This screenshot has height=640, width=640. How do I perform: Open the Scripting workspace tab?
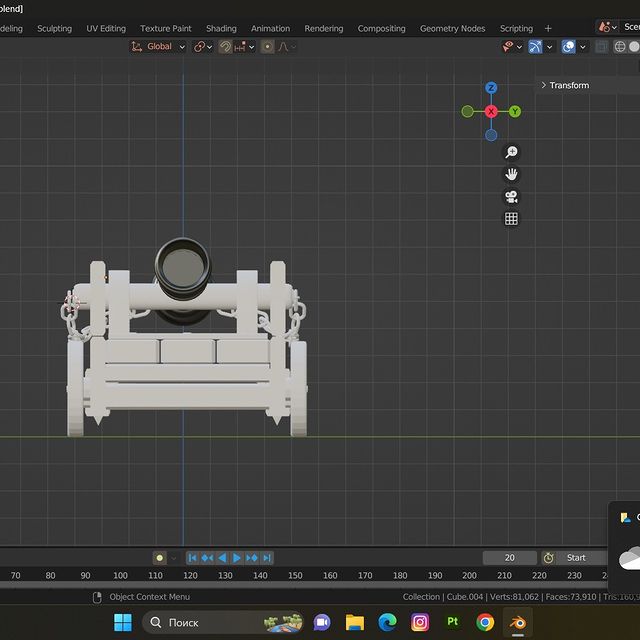[x=516, y=29]
